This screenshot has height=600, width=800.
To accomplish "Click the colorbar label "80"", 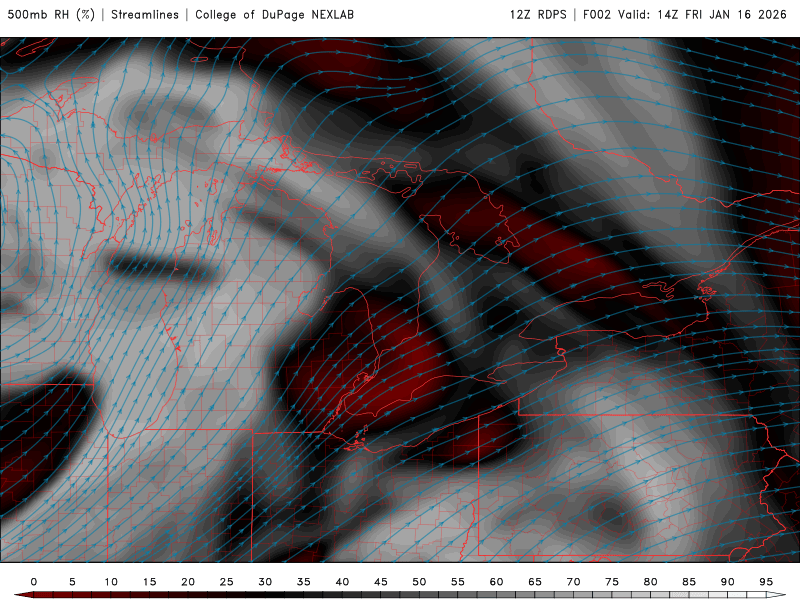I will [x=651, y=582].
